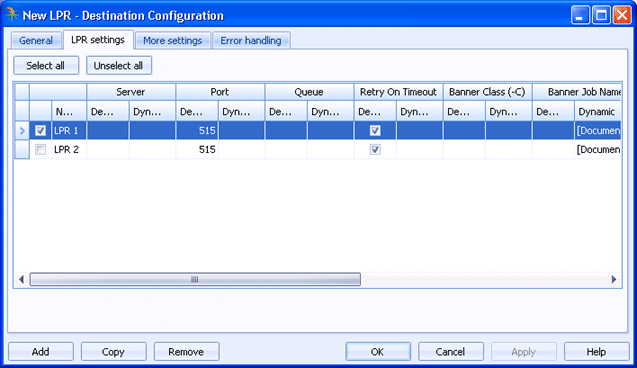
Task: Switch to the More settings tab
Action: click(x=173, y=41)
